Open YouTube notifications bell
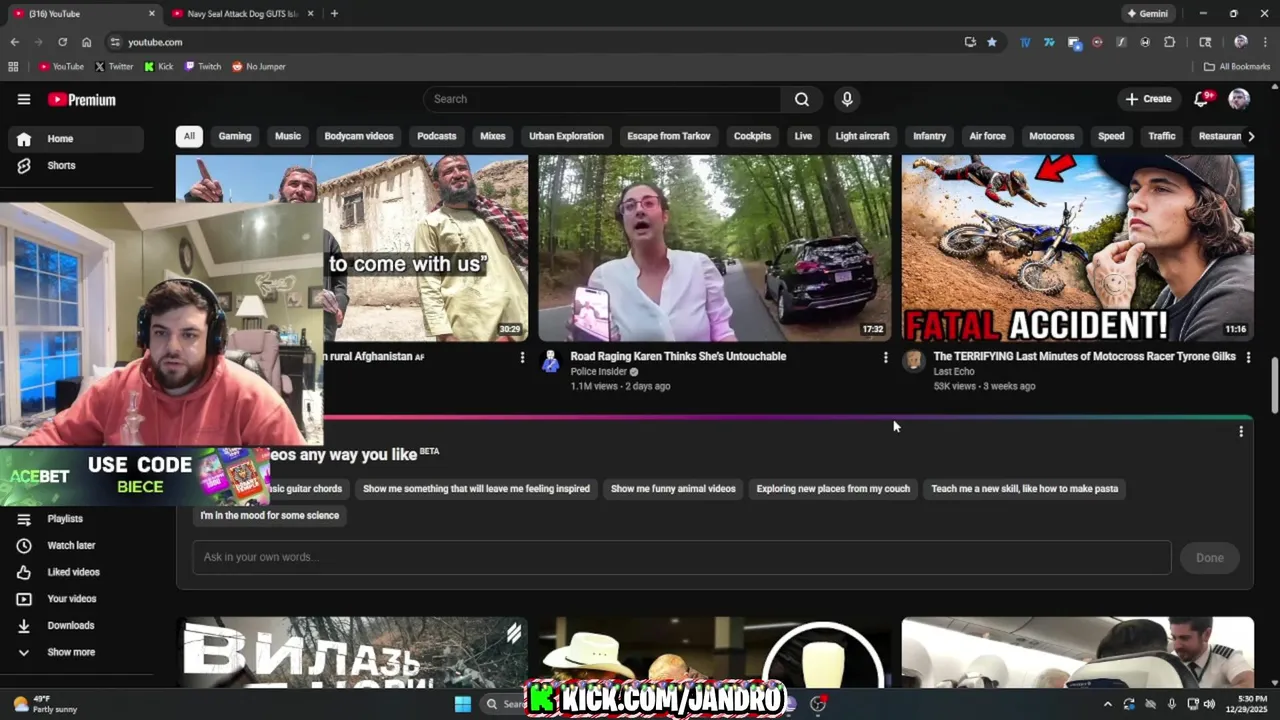 click(1203, 98)
